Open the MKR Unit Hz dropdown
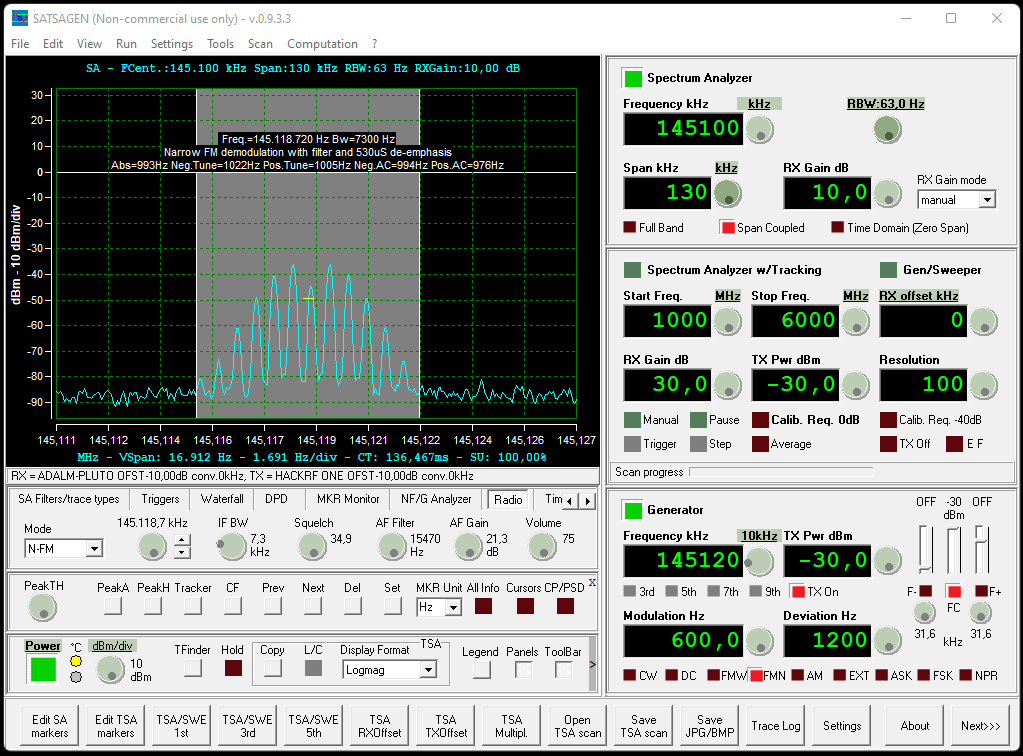The width and height of the screenshot is (1023, 756). click(453, 608)
